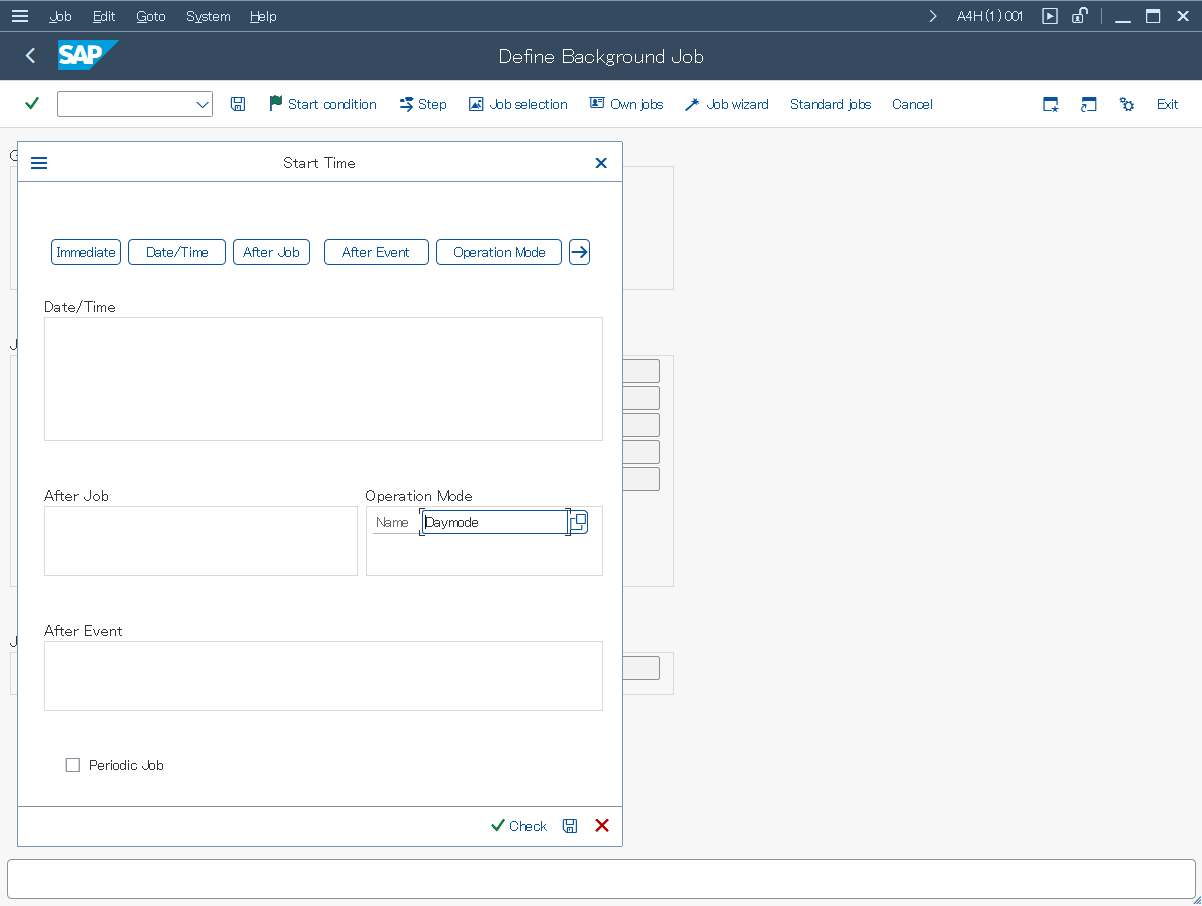
Task: Click the green checkmark Enter icon
Action: (x=32, y=104)
